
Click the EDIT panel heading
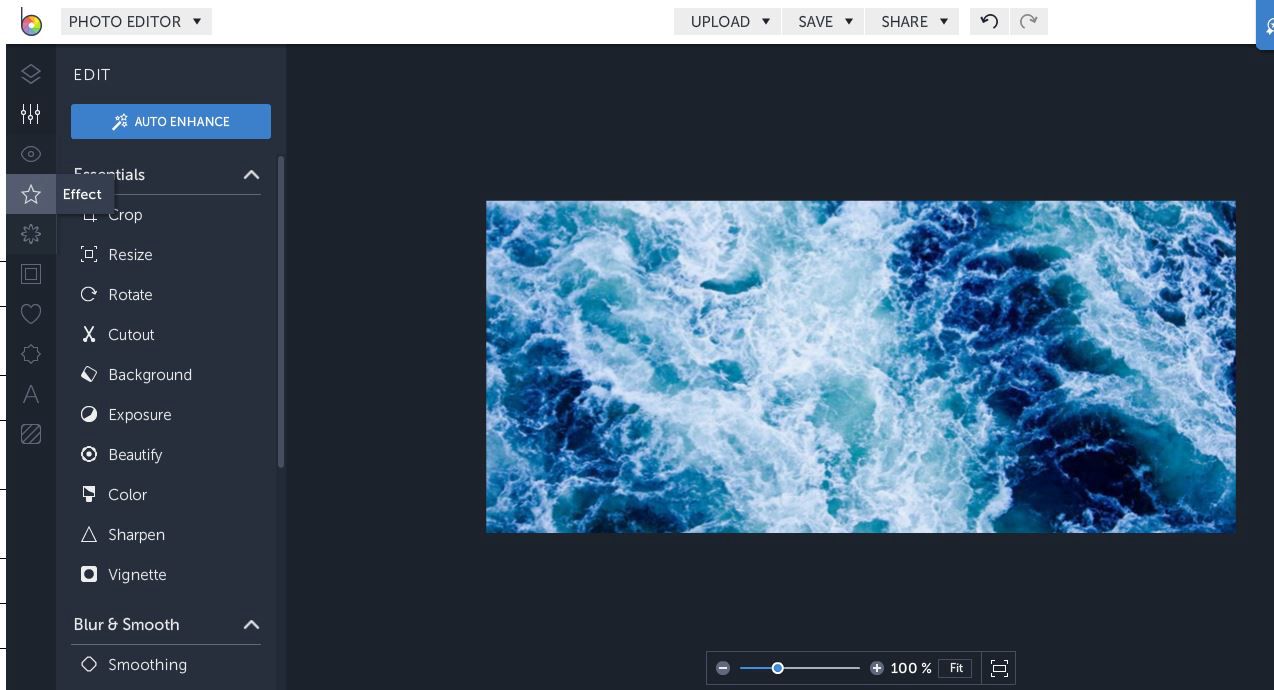[92, 75]
